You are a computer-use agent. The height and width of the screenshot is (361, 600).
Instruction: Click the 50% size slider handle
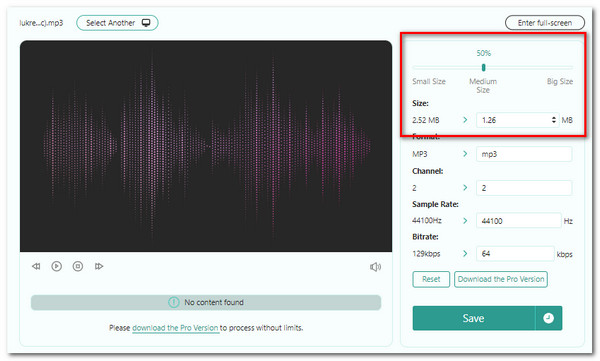pos(484,68)
